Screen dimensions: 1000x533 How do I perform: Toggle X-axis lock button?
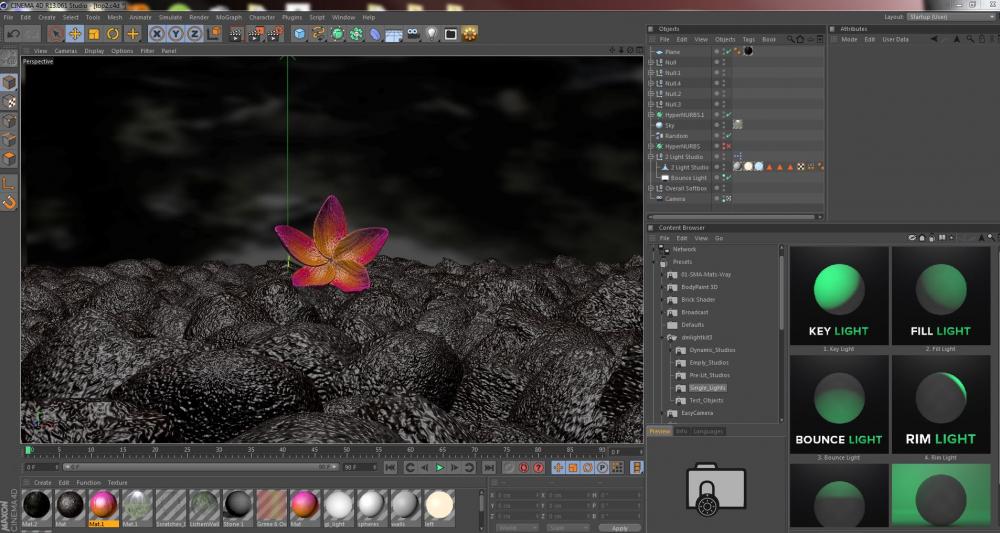click(x=157, y=34)
